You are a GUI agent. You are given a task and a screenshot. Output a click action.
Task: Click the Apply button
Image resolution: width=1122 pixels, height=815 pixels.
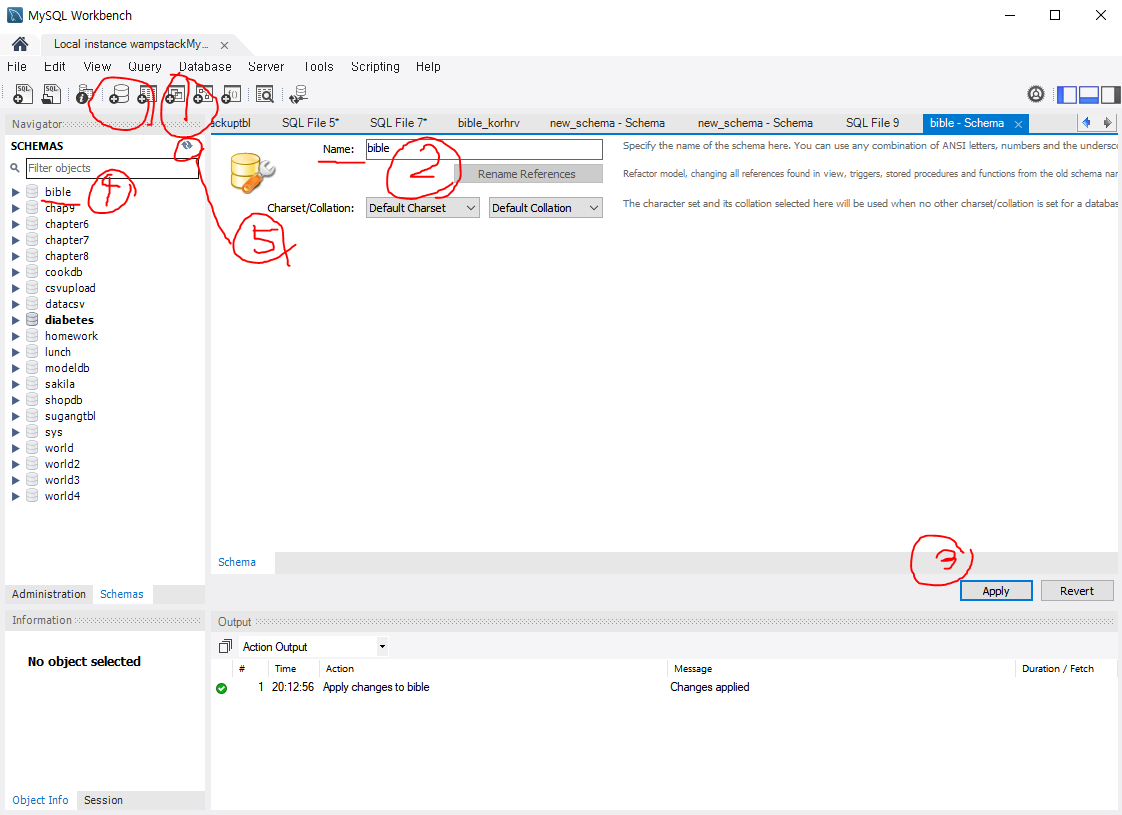point(995,590)
